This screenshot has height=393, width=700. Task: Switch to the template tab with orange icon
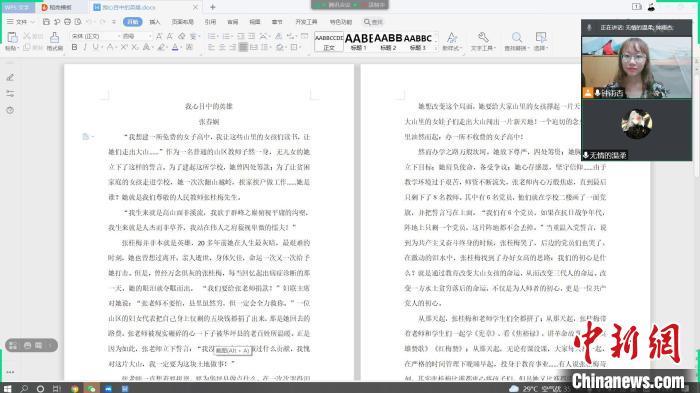(57, 7)
